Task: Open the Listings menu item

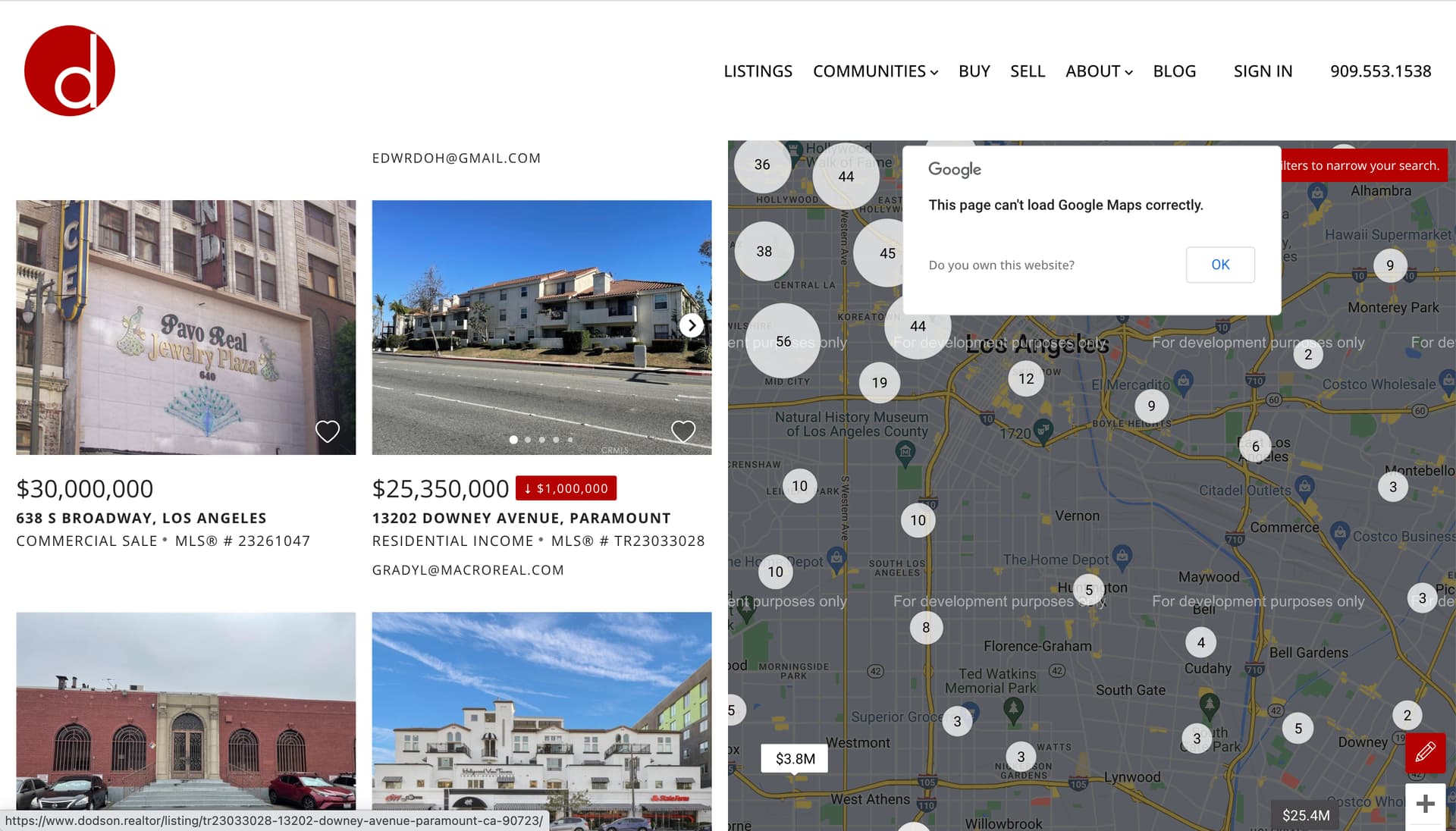Action: click(758, 71)
